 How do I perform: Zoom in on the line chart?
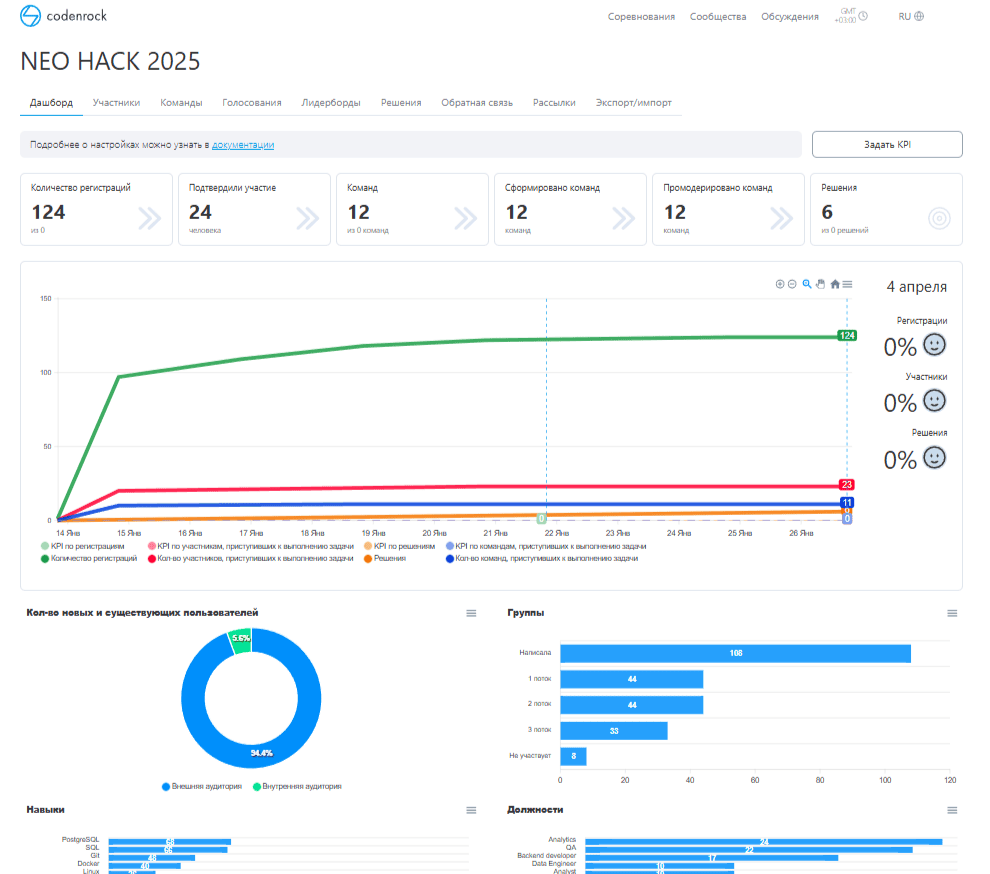pos(780,284)
